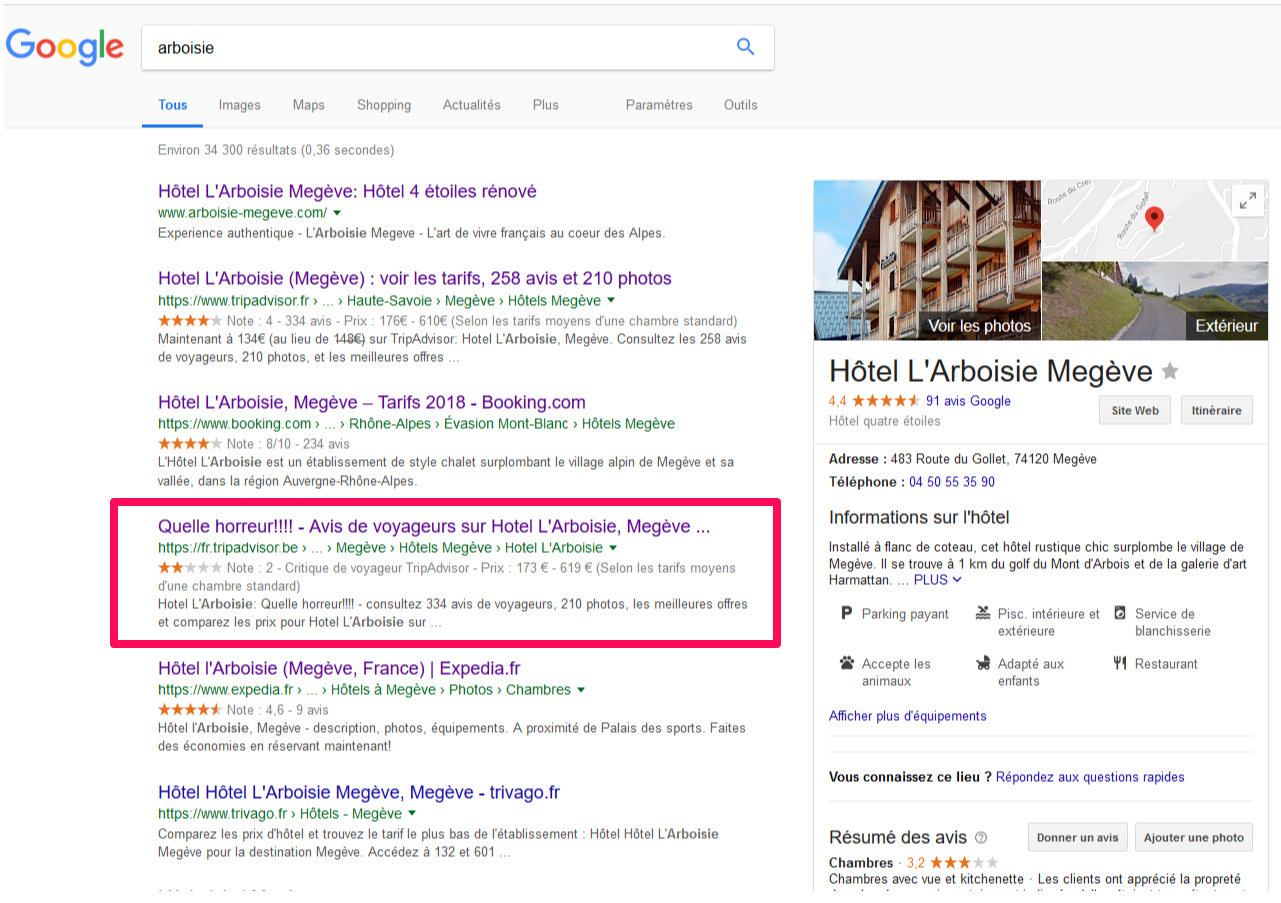Expand the hotel description with PLUS

937,580
